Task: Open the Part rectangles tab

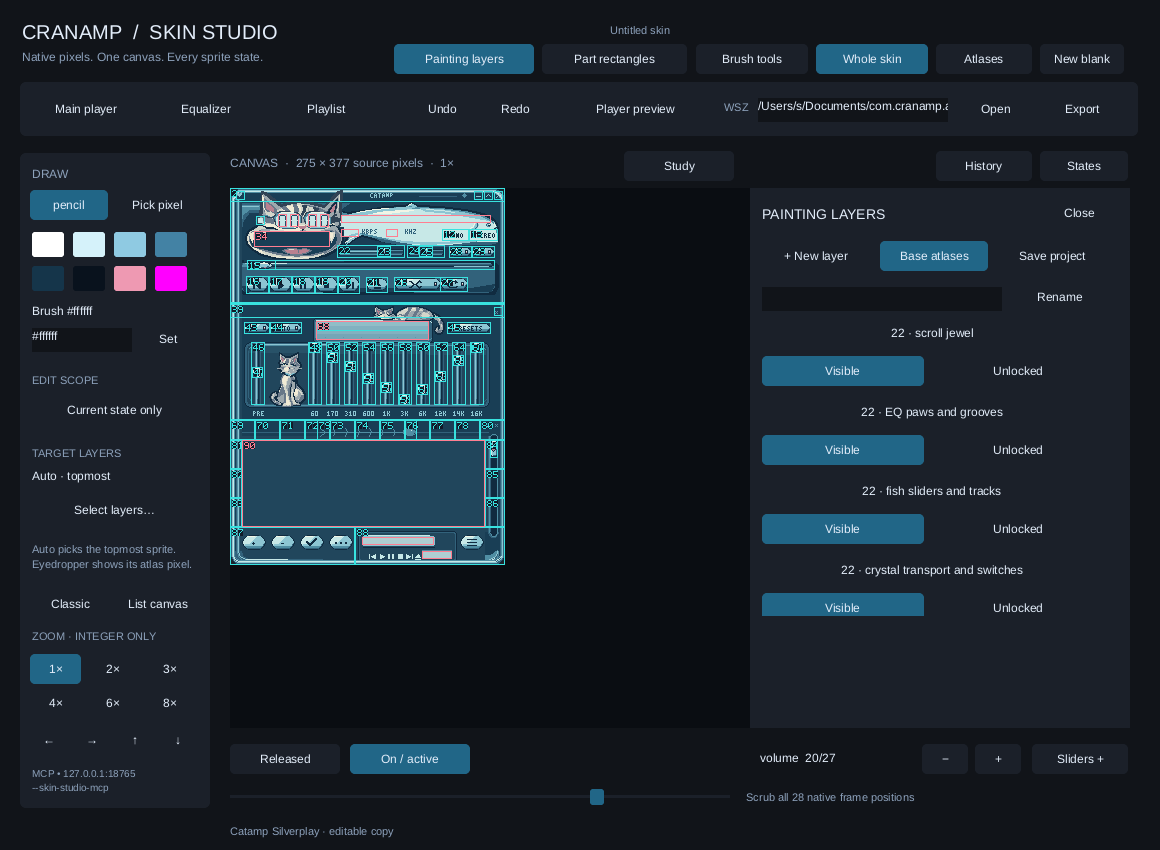Action: tap(614, 59)
